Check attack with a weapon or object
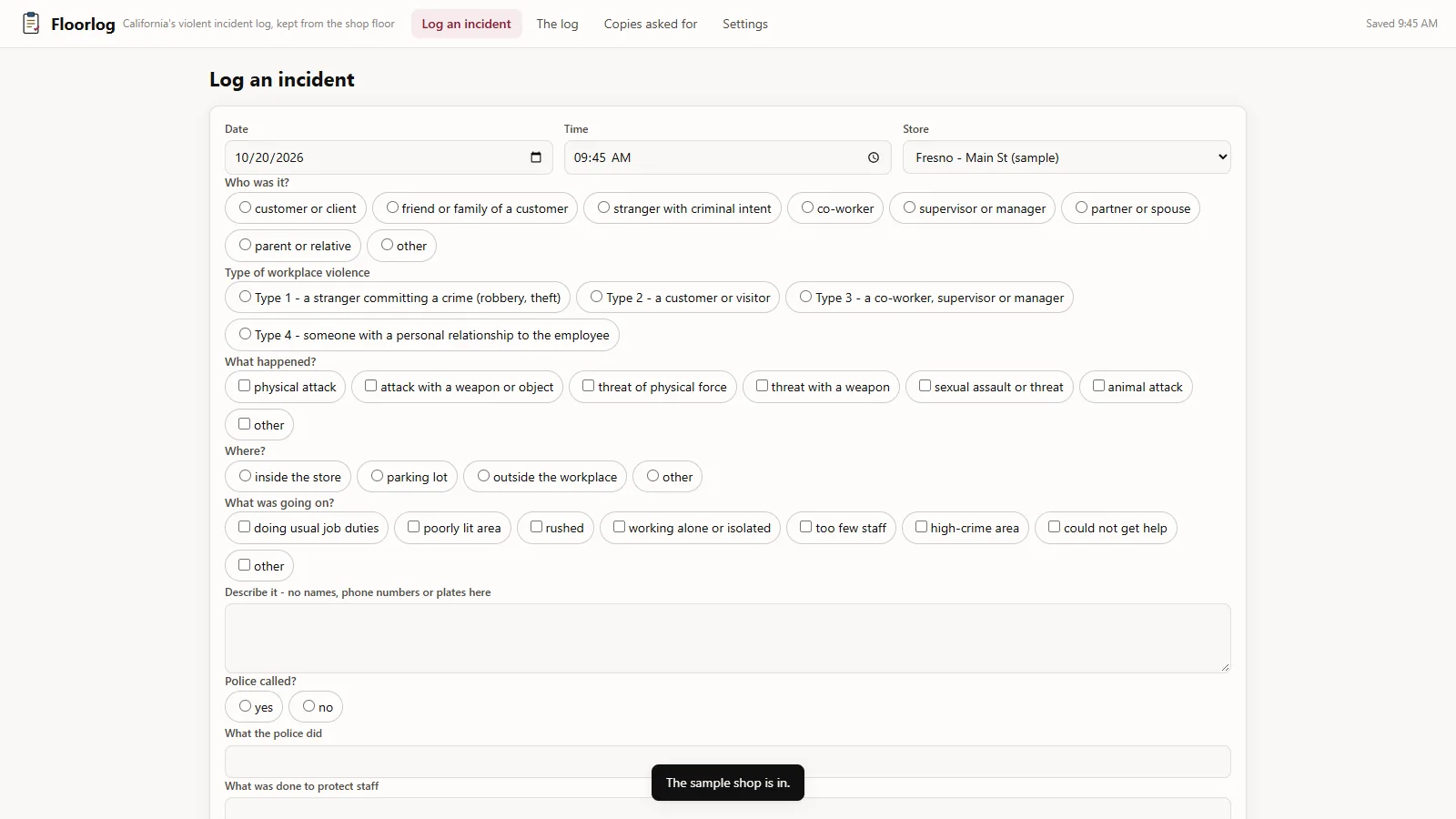 tap(458, 387)
